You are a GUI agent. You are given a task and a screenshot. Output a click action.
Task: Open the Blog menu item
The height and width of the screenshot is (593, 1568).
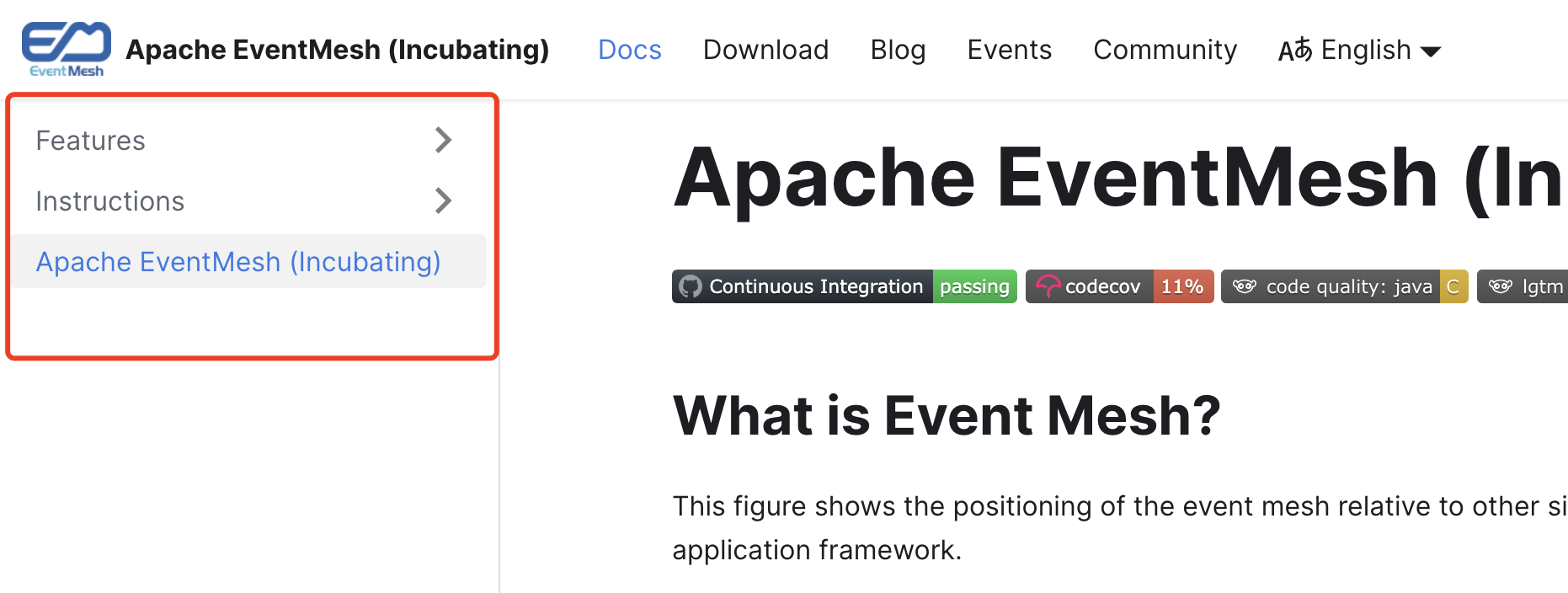pos(898,50)
